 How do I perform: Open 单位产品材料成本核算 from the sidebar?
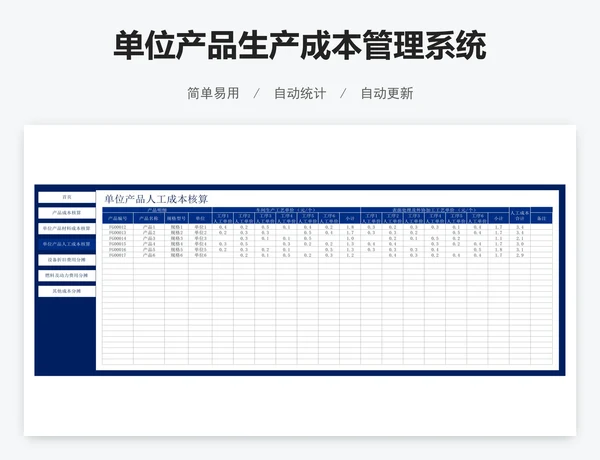click(x=67, y=228)
